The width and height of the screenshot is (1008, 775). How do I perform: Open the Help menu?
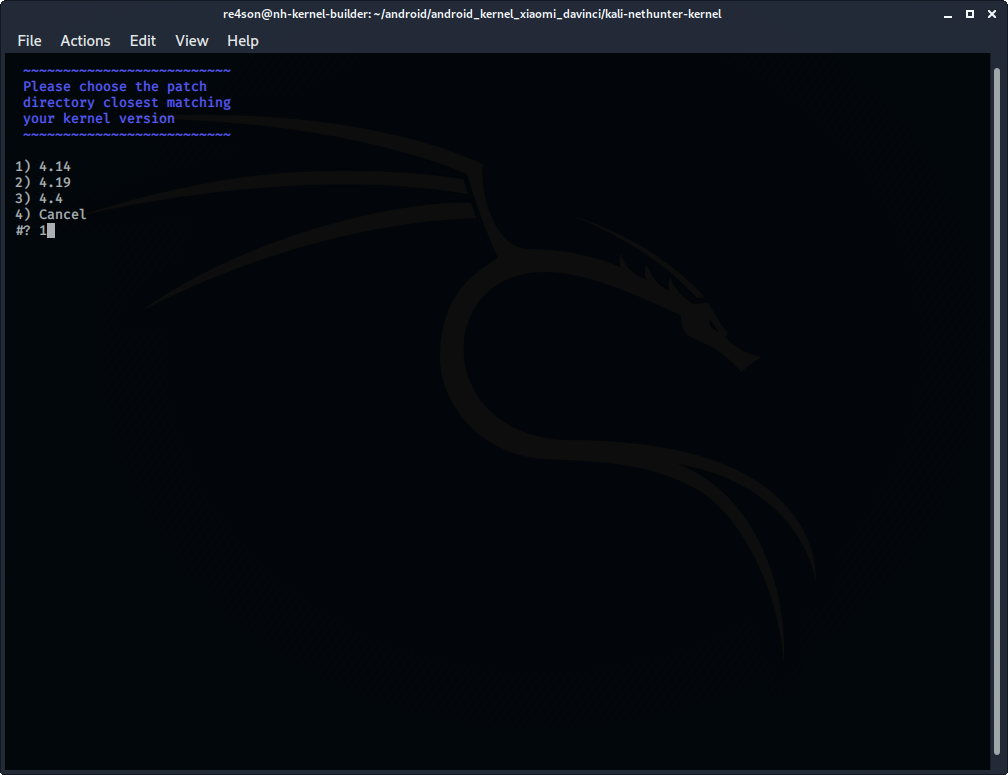point(242,41)
